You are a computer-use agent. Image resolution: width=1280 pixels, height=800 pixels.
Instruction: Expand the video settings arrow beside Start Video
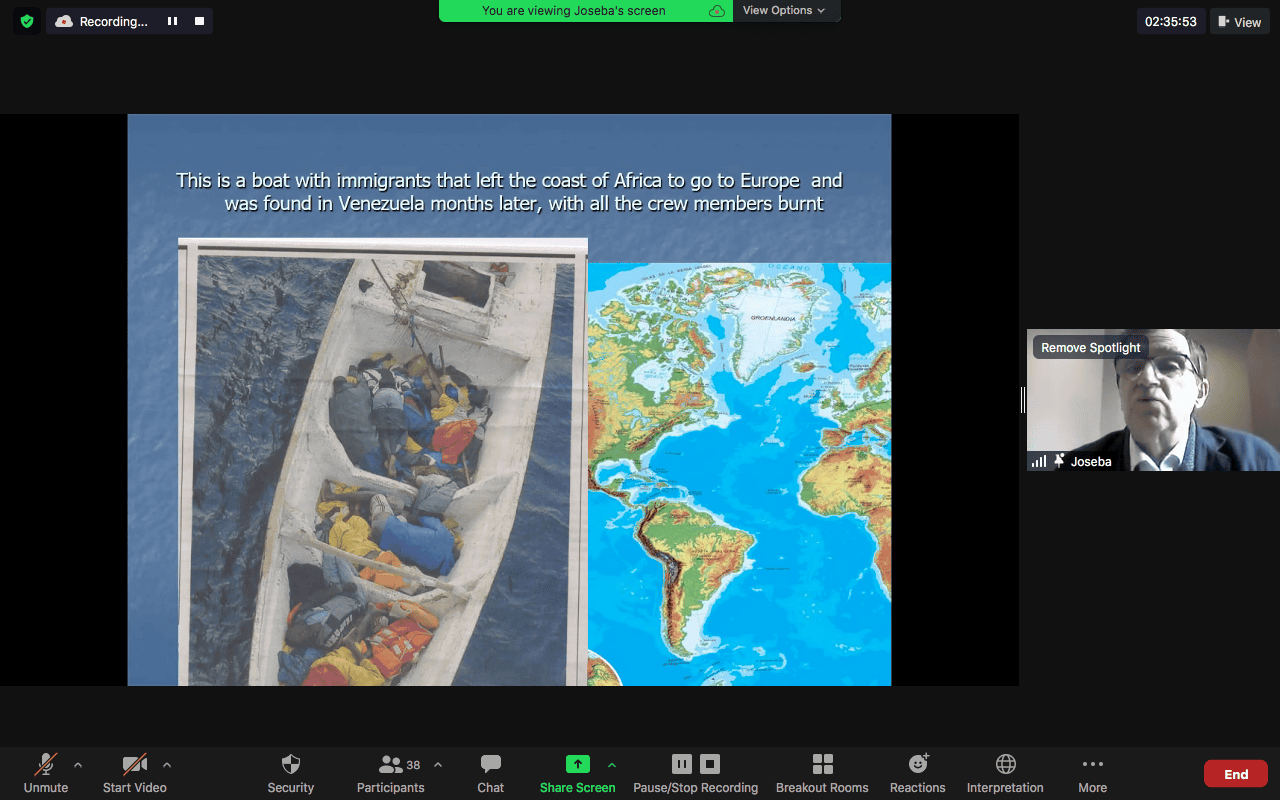(167, 765)
